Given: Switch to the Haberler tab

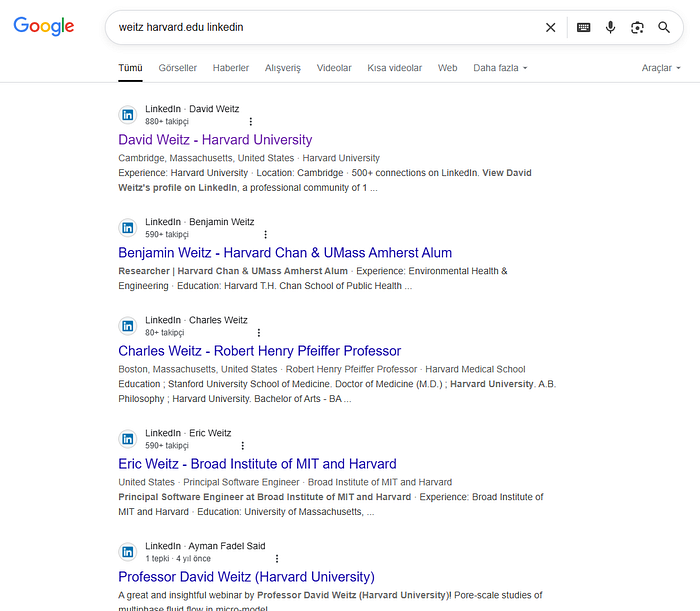Looking at the screenshot, I should click(x=231, y=68).
